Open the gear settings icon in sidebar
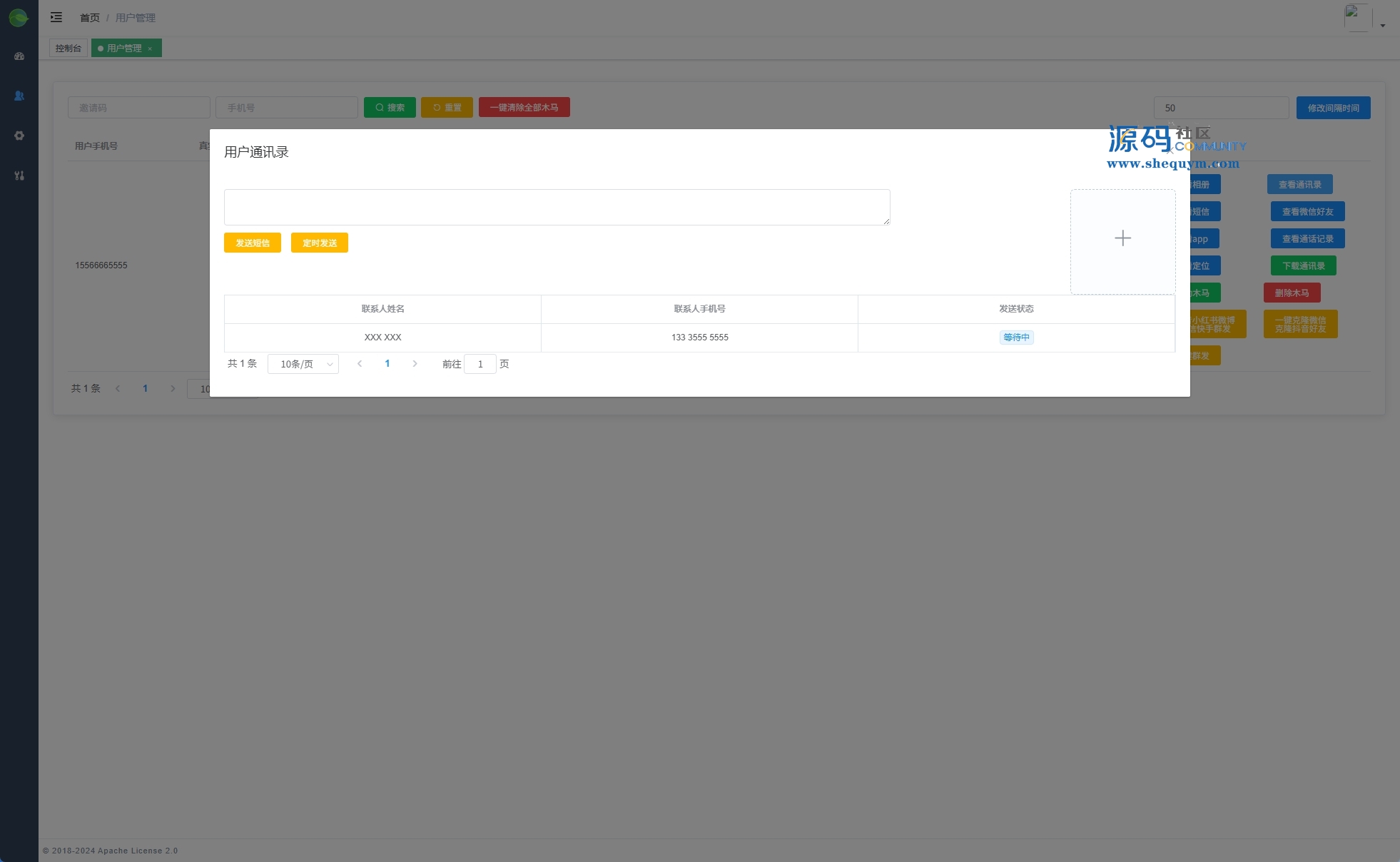The height and width of the screenshot is (862, 1400). tap(19, 136)
